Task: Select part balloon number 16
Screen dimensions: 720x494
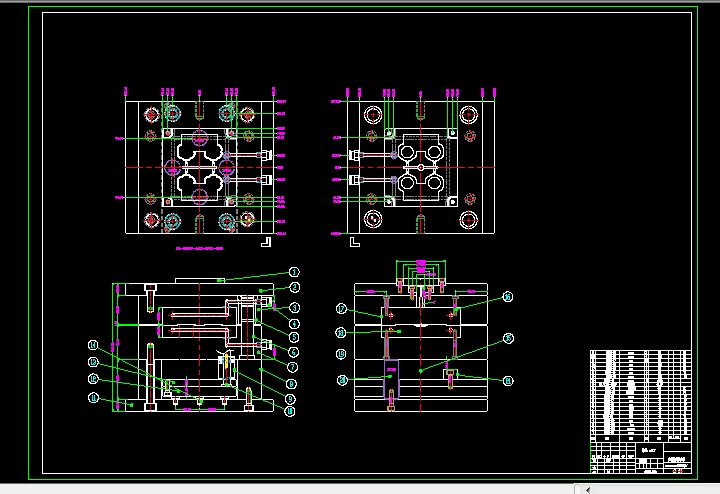Action: pyautogui.click(x=507, y=297)
